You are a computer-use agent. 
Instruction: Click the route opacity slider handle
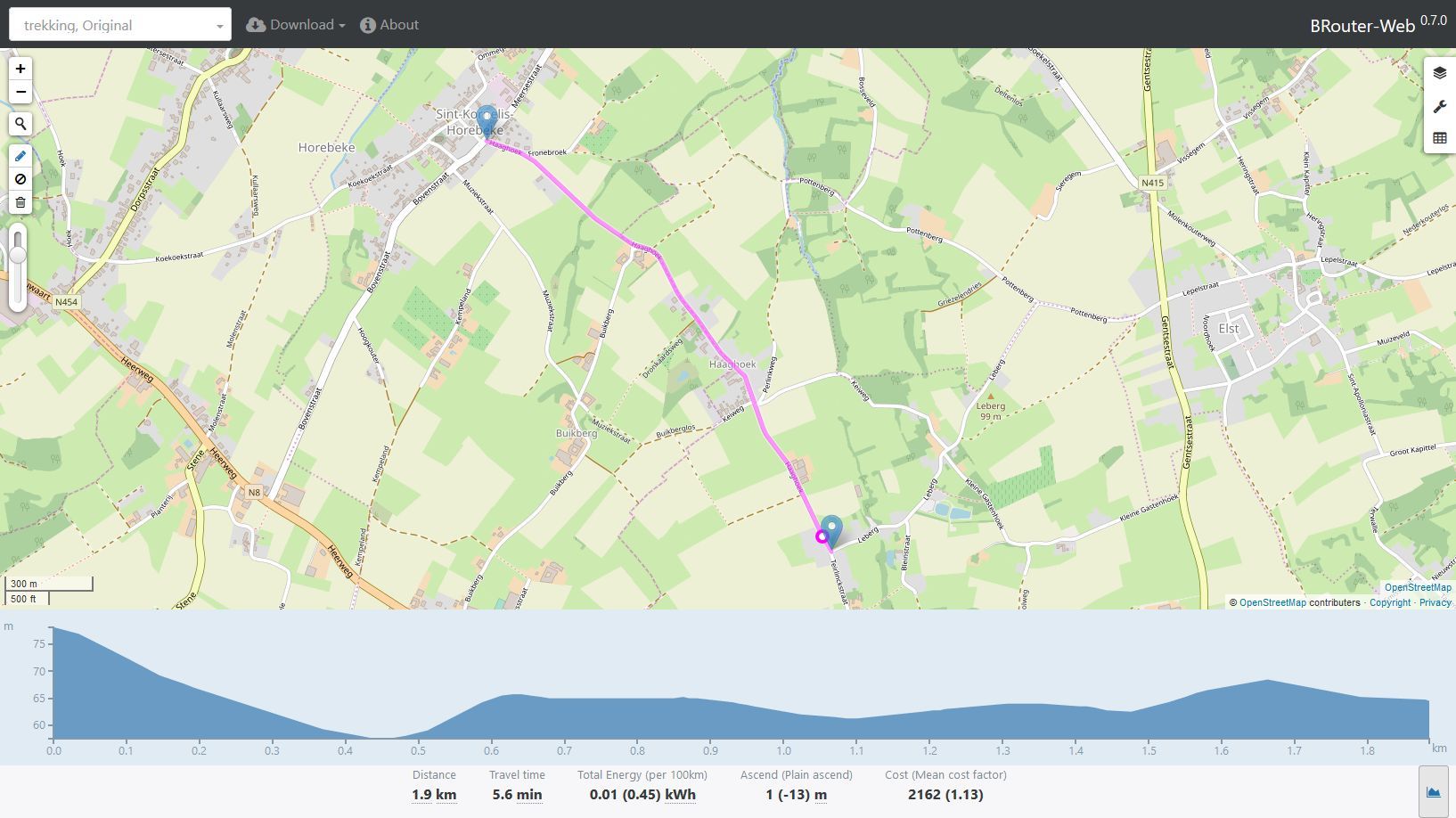pos(18,256)
